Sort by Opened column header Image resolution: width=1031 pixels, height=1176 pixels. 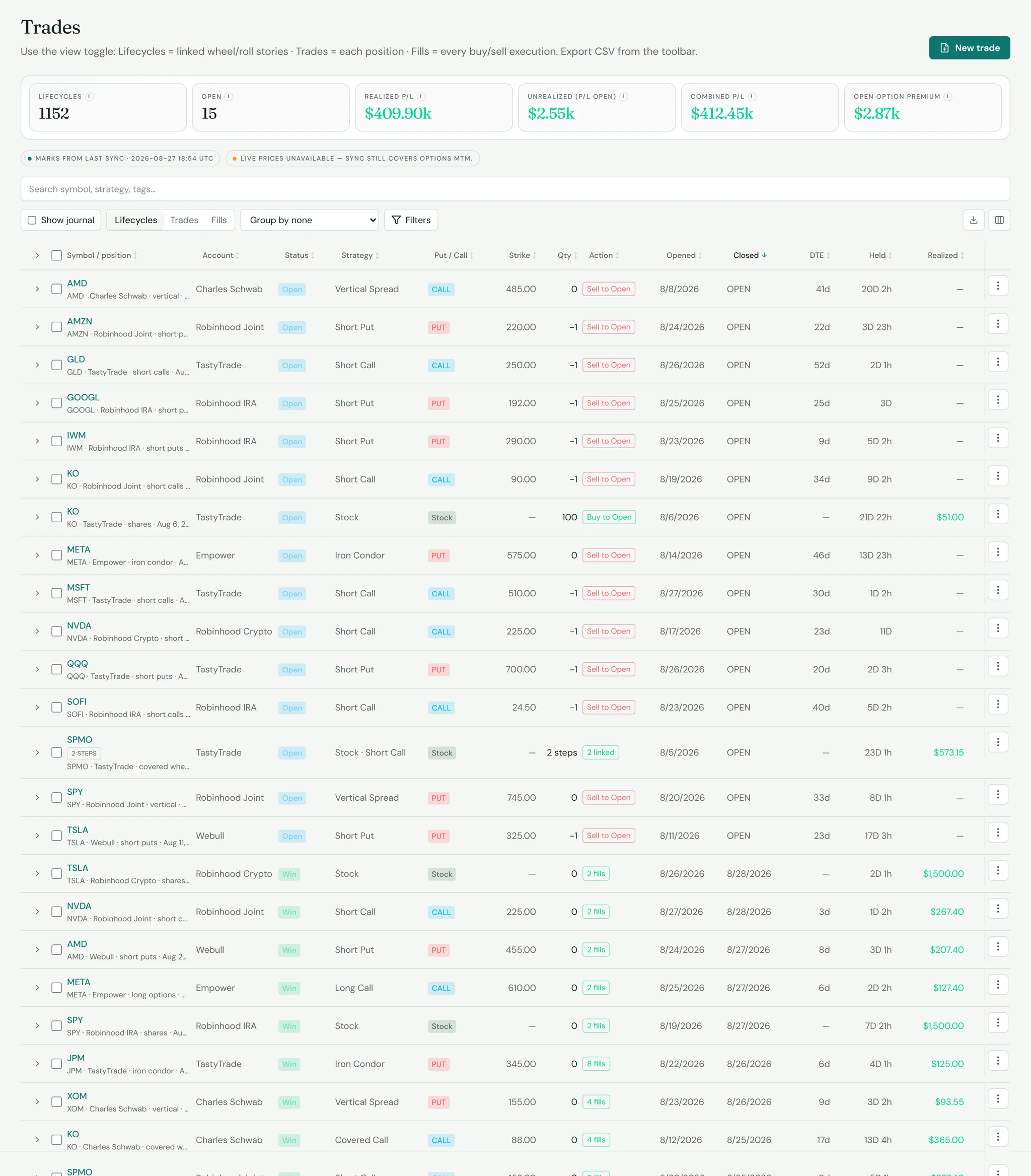(684, 255)
